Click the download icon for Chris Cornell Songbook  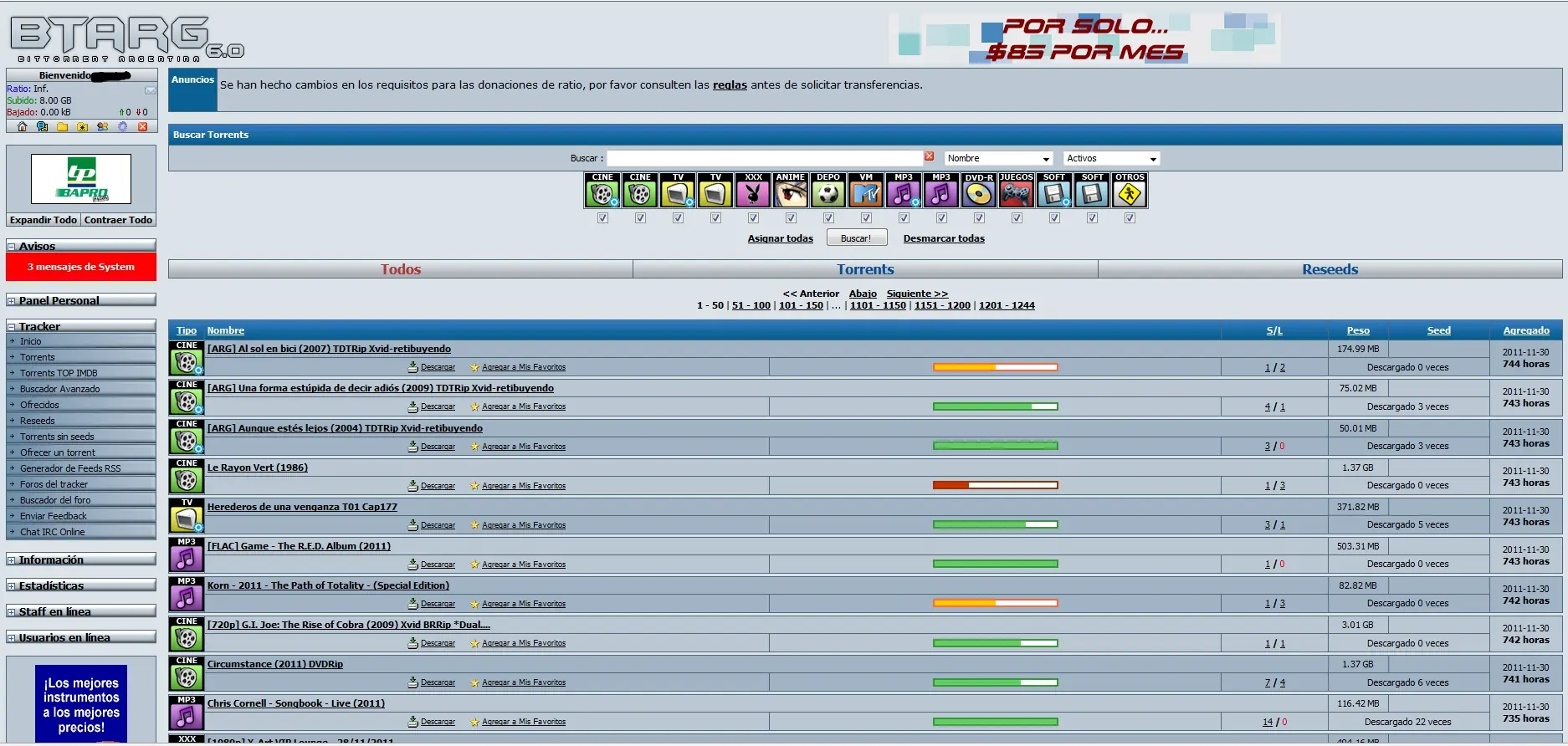412,722
